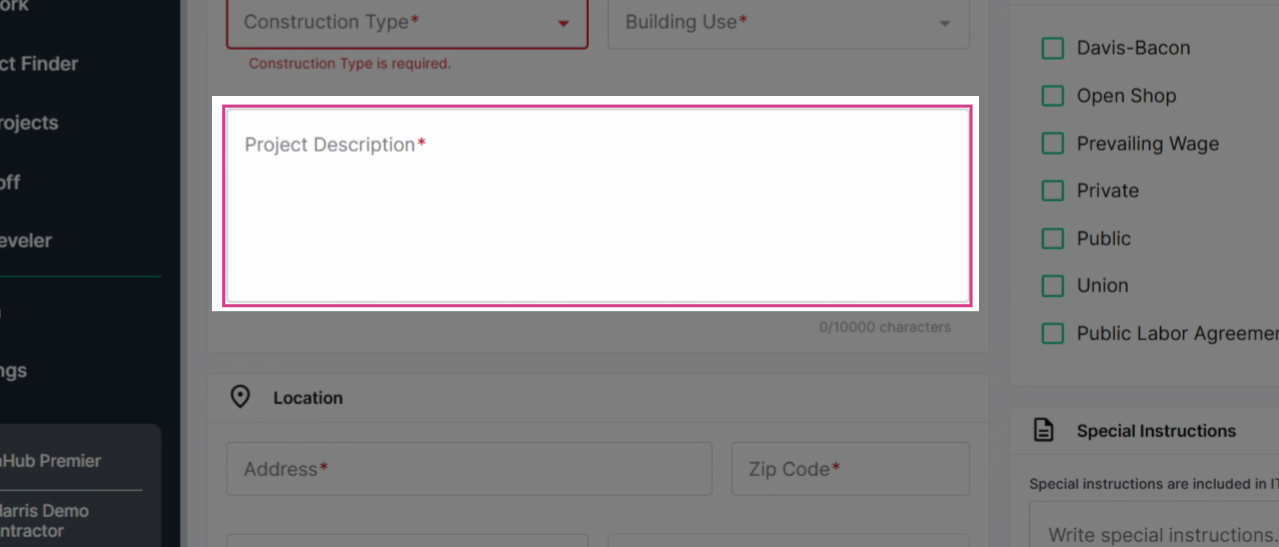Open the Construction Type dropdown arrow
Image resolution: width=1279 pixels, height=547 pixels.
point(563,23)
